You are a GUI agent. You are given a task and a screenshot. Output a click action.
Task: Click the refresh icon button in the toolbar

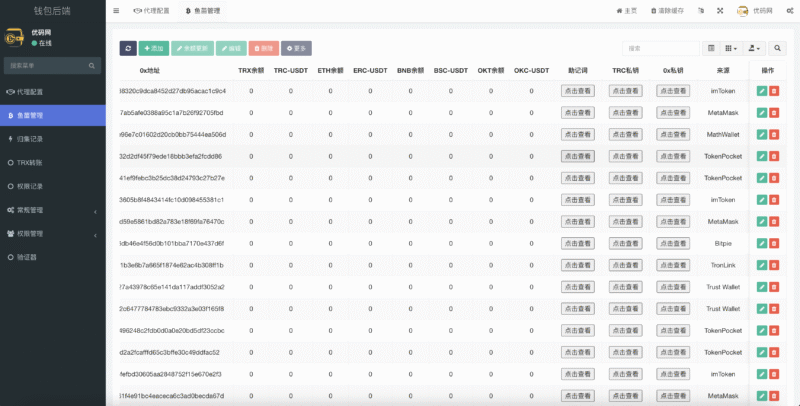pyautogui.click(x=128, y=48)
